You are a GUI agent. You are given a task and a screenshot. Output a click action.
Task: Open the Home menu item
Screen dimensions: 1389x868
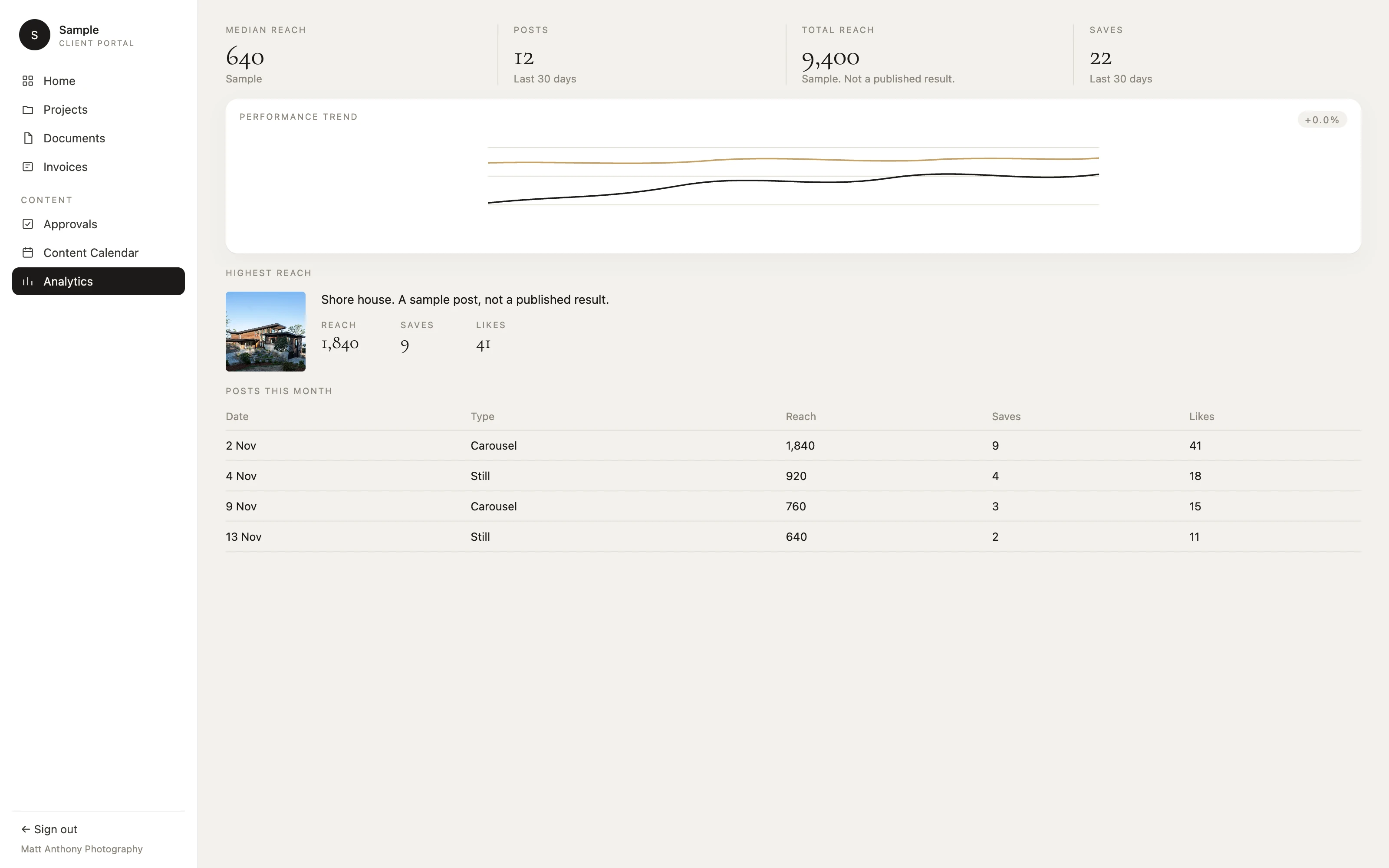tap(98, 81)
